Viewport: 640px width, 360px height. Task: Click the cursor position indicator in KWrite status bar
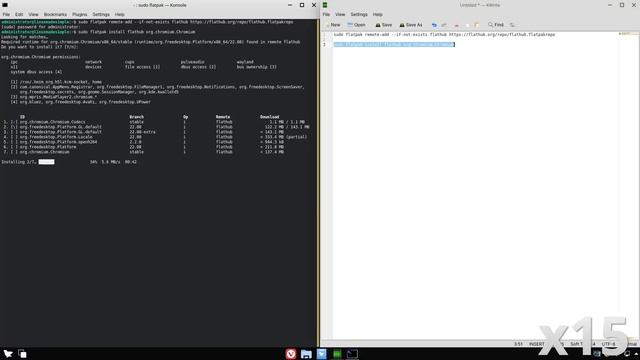[x=518, y=344]
